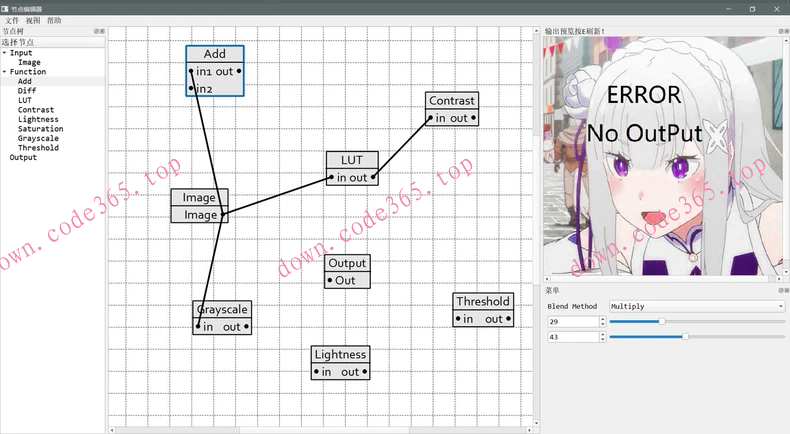Click the Image node output port

(x=224, y=215)
